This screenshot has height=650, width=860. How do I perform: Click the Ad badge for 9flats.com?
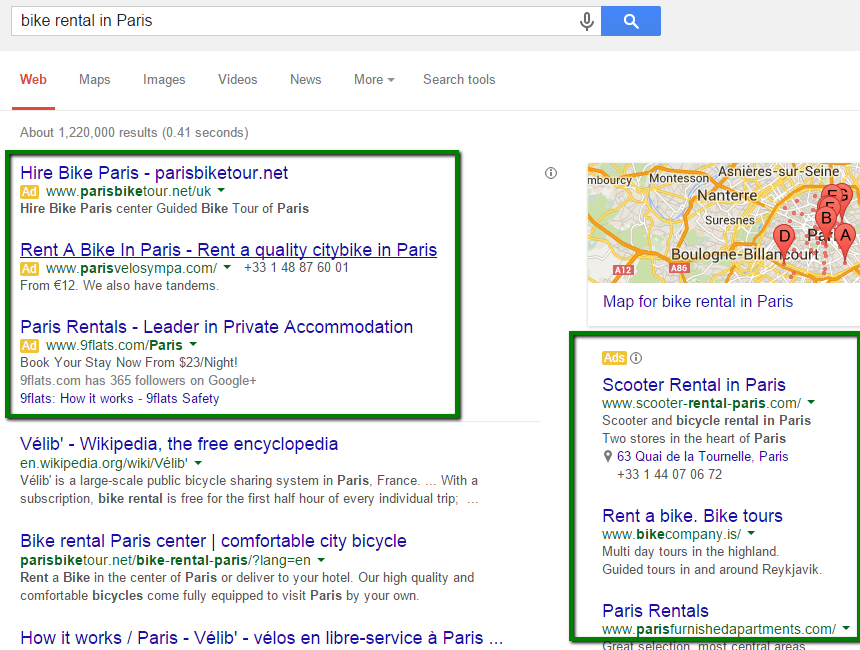(x=29, y=346)
